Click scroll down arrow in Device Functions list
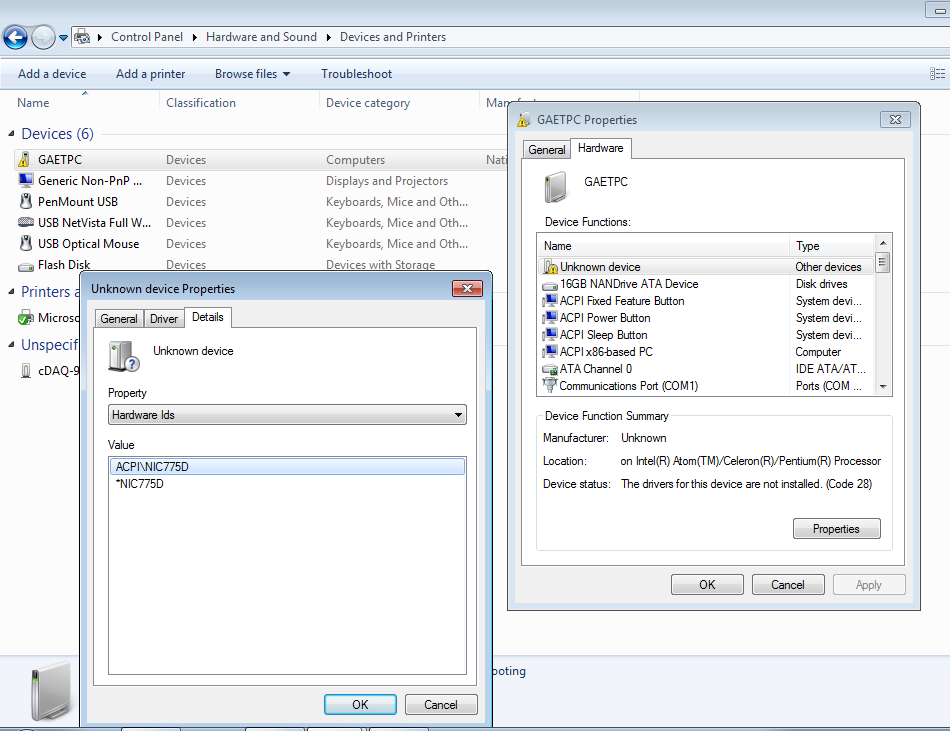The width and height of the screenshot is (950, 731). click(x=883, y=386)
